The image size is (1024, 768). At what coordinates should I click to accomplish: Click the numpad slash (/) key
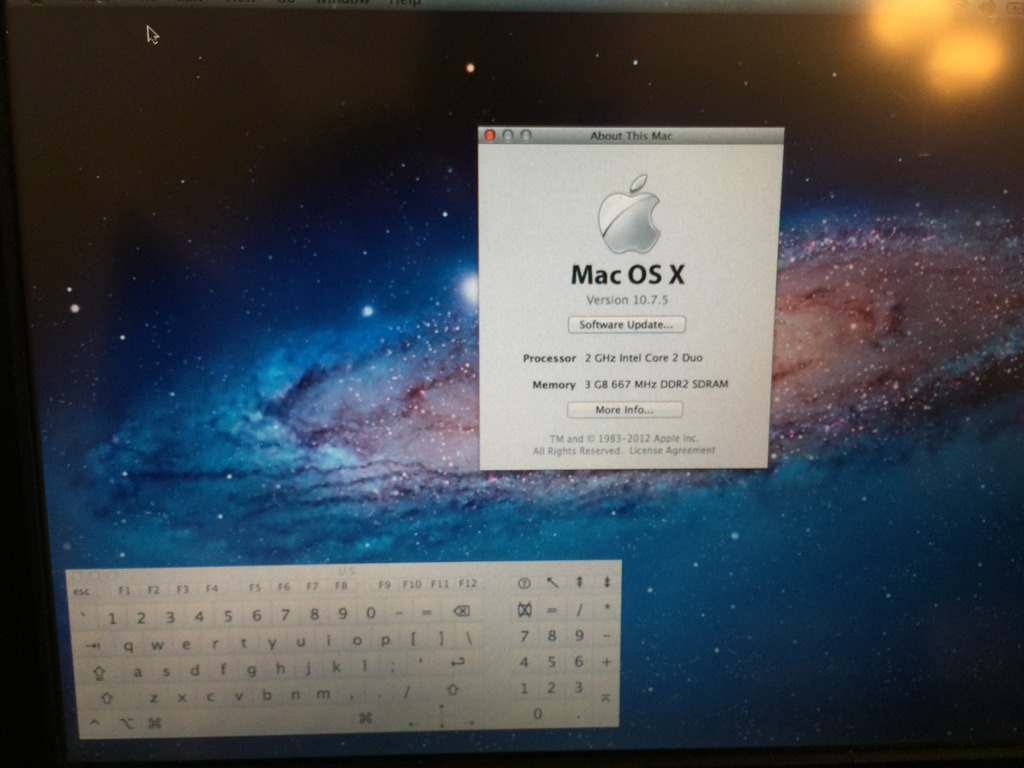click(579, 609)
